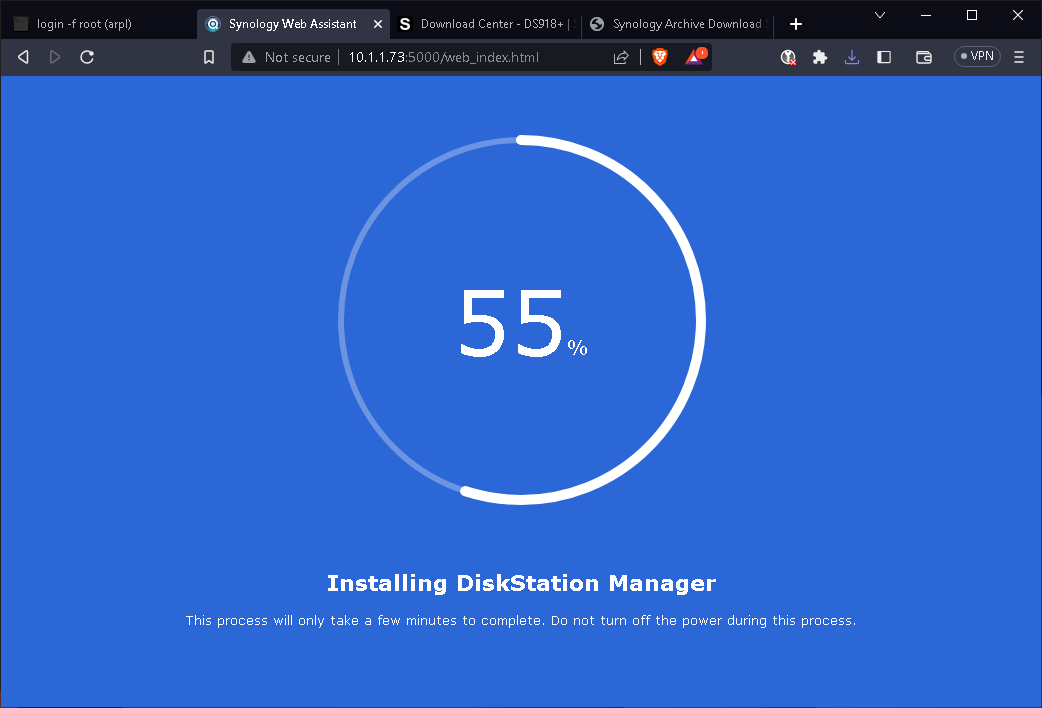This screenshot has height=708, width=1042.
Task: Click the address bar URL field
Action: tap(470, 57)
